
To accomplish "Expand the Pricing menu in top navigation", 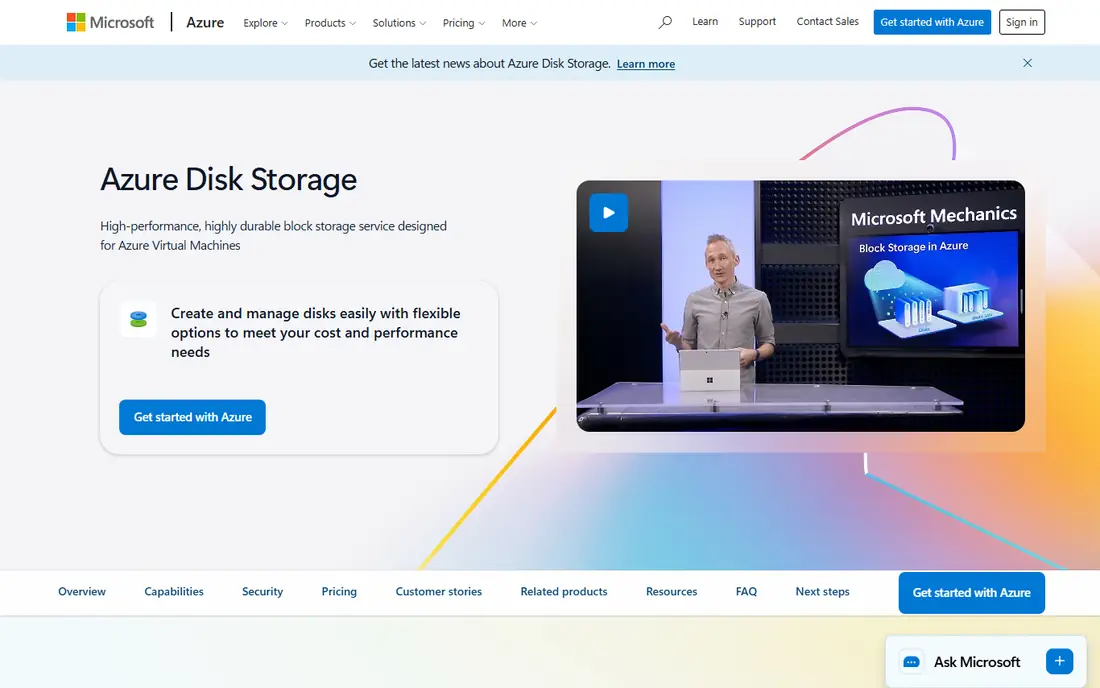I will (464, 23).
